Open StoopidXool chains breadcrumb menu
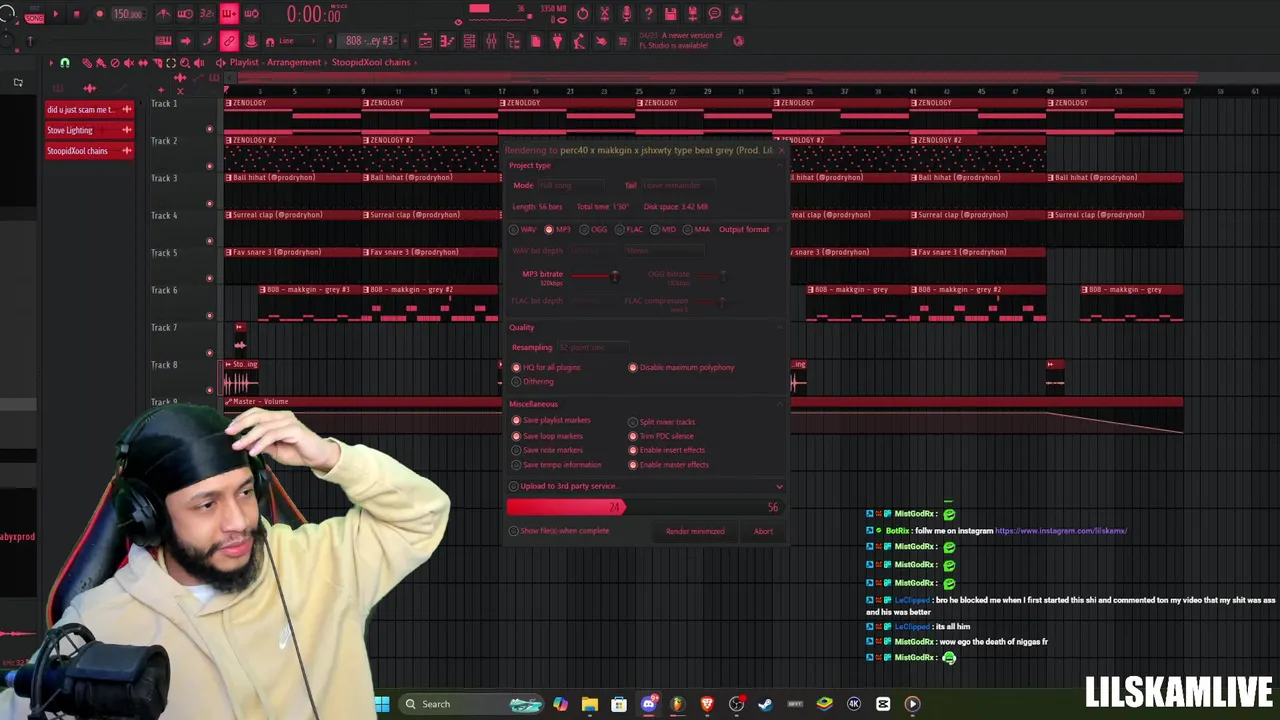 [x=371, y=62]
